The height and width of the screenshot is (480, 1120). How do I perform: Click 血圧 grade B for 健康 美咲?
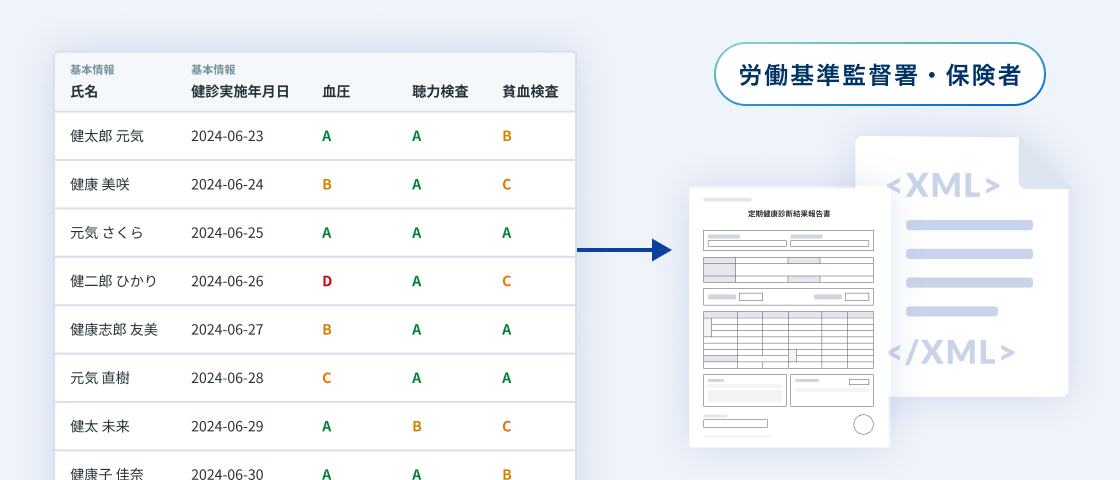[x=327, y=184]
